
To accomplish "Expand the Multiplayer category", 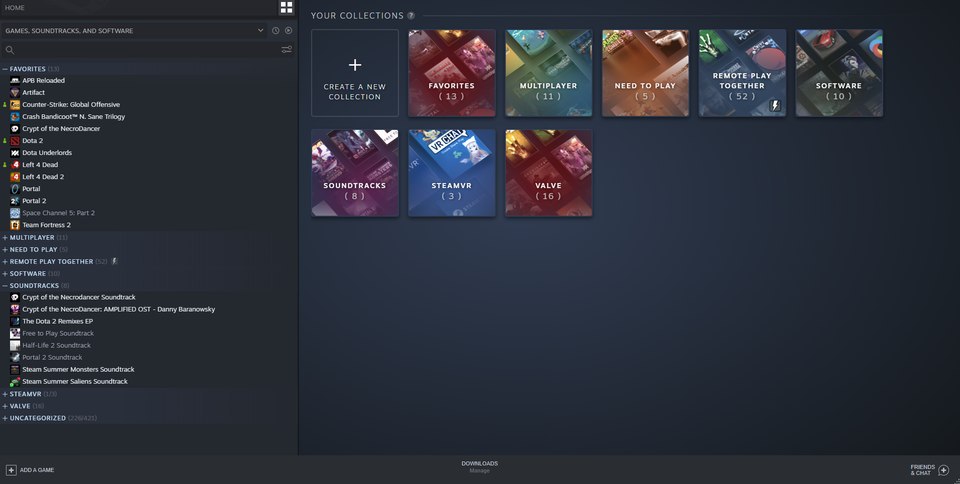I will click(5, 237).
